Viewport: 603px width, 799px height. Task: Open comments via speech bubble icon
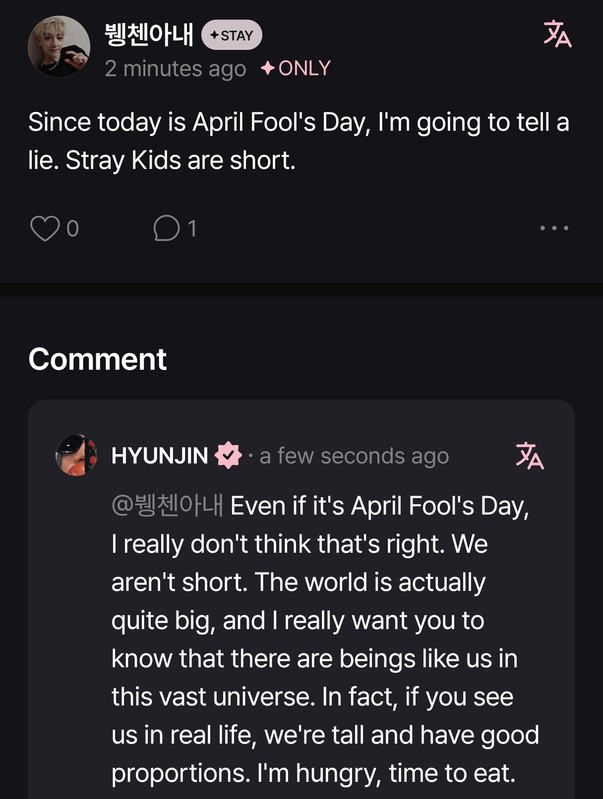tap(165, 229)
